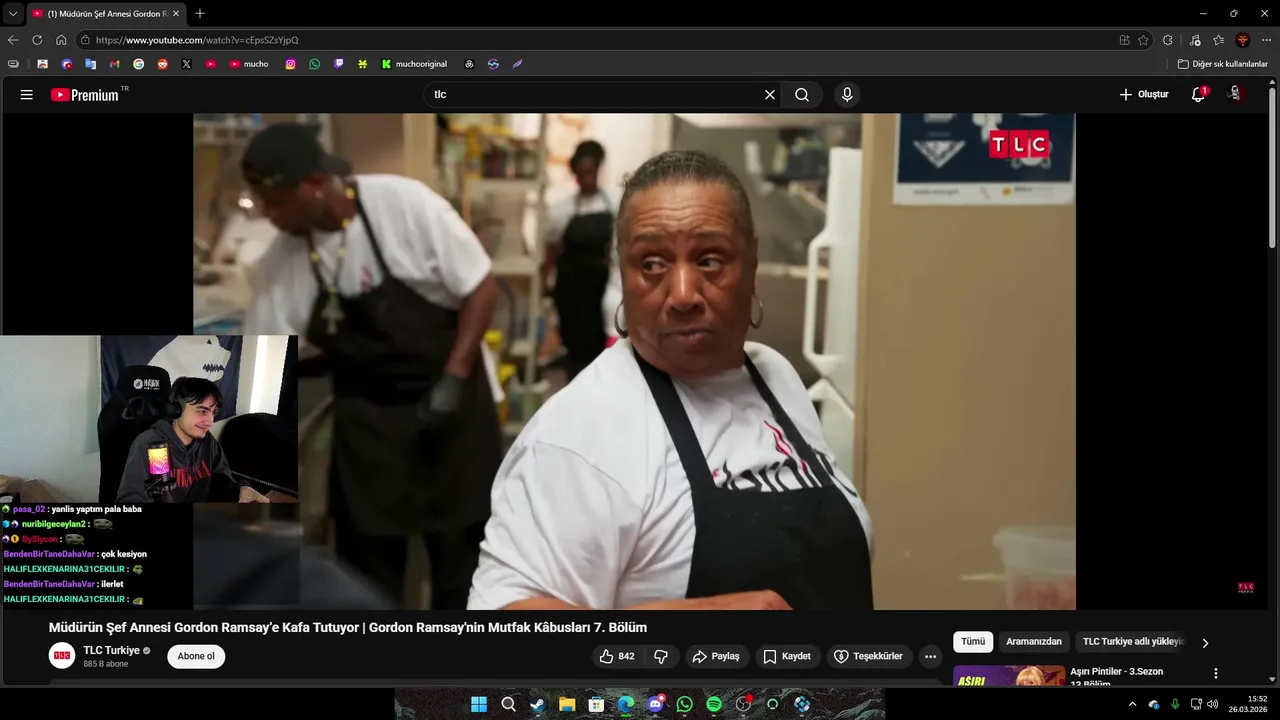The height and width of the screenshot is (720, 1280).
Task: Select the TLC Turkiye adlı yükleyici chip
Action: click(1133, 642)
